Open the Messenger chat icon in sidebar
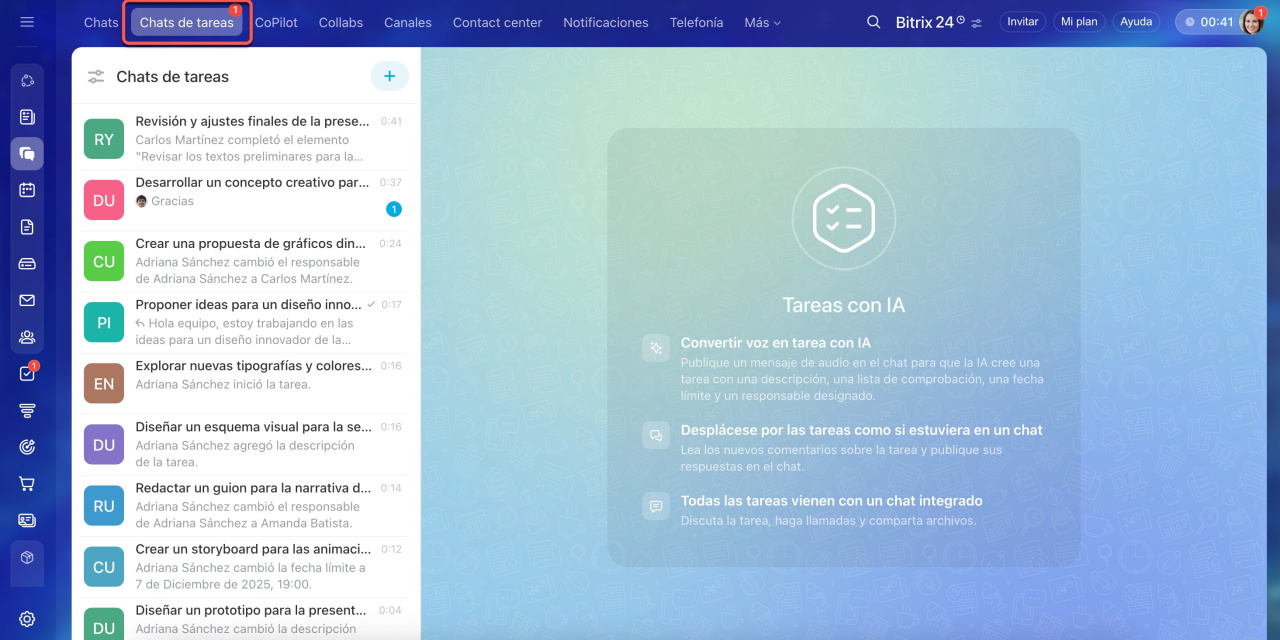 click(x=27, y=154)
